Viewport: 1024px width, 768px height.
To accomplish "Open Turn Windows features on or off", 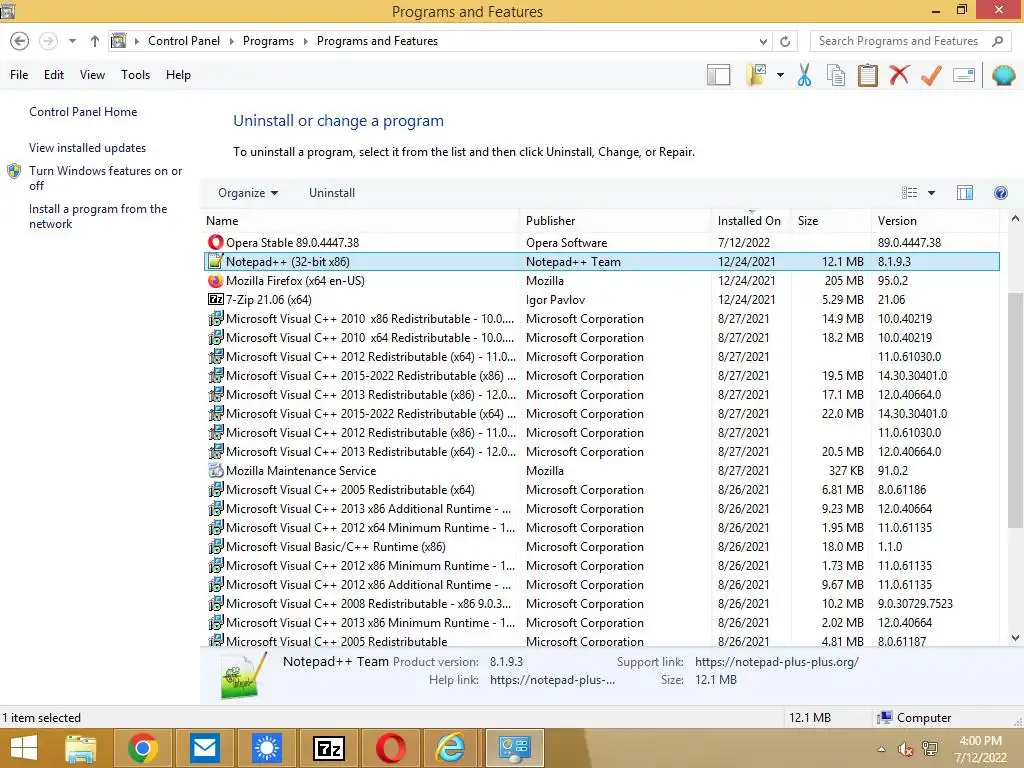I will click(105, 178).
